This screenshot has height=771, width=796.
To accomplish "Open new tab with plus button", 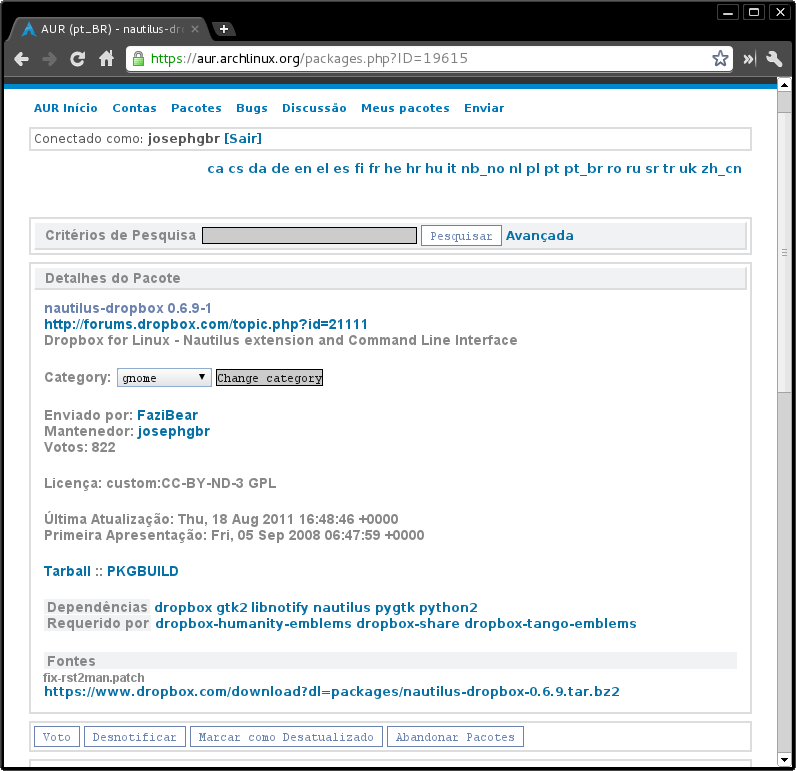I will pos(225,29).
